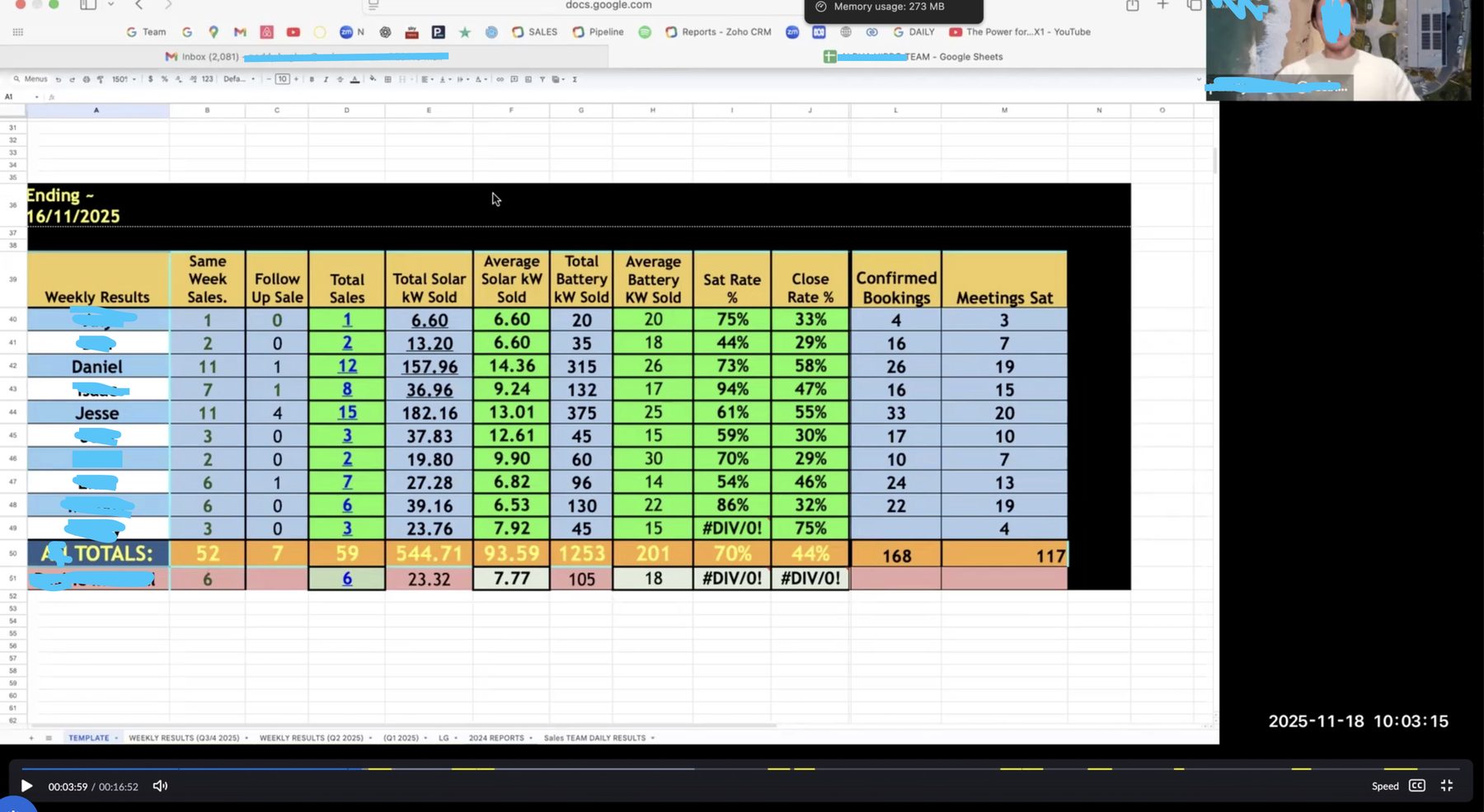Select the paint format tool
The image size is (1484, 812).
pos(101,79)
